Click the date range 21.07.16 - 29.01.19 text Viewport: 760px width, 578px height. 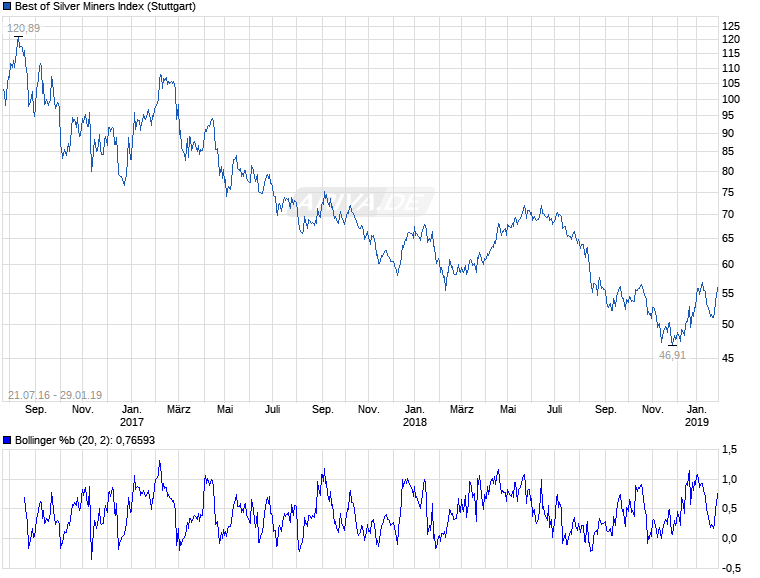click(55, 395)
